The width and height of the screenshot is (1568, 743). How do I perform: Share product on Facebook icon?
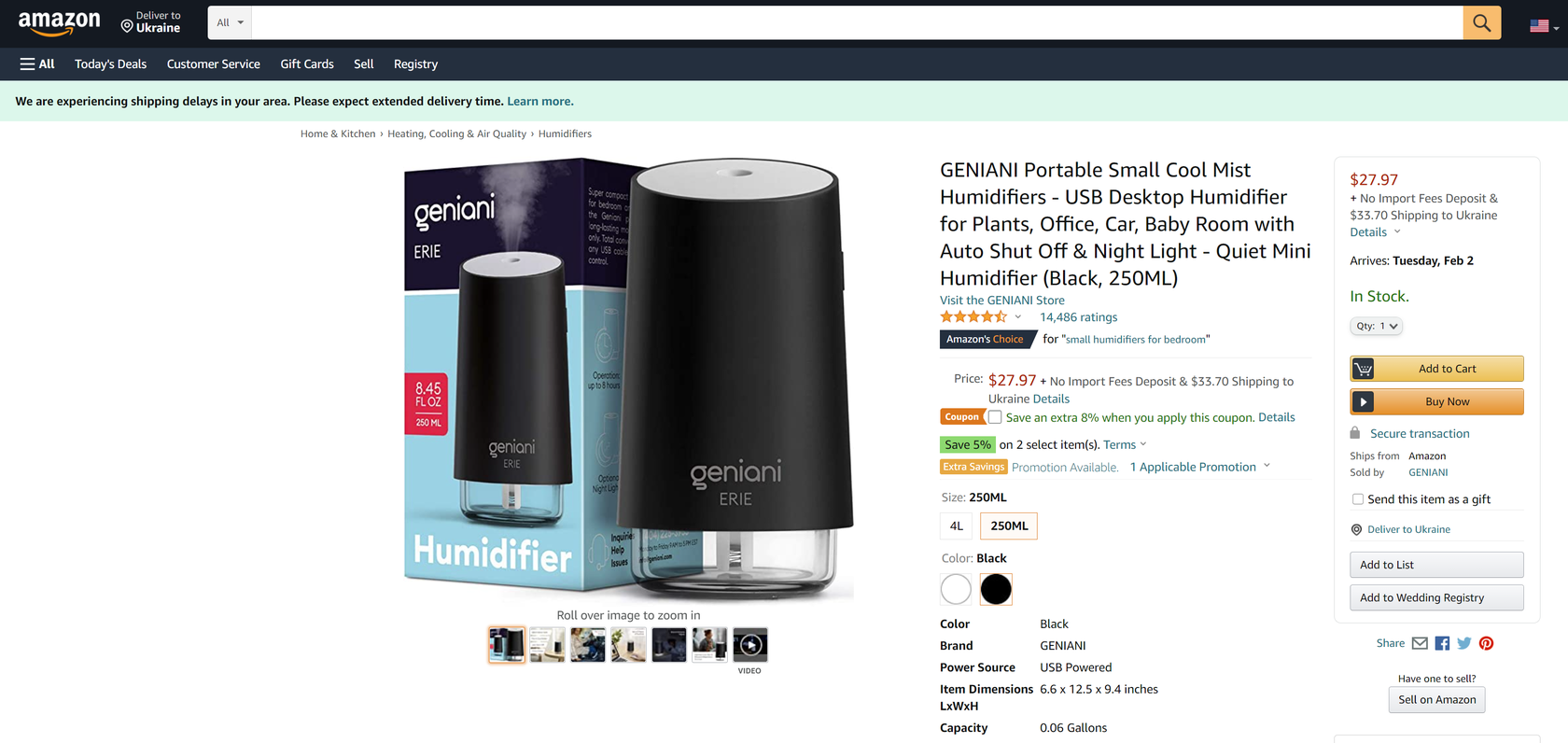[1442, 643]
